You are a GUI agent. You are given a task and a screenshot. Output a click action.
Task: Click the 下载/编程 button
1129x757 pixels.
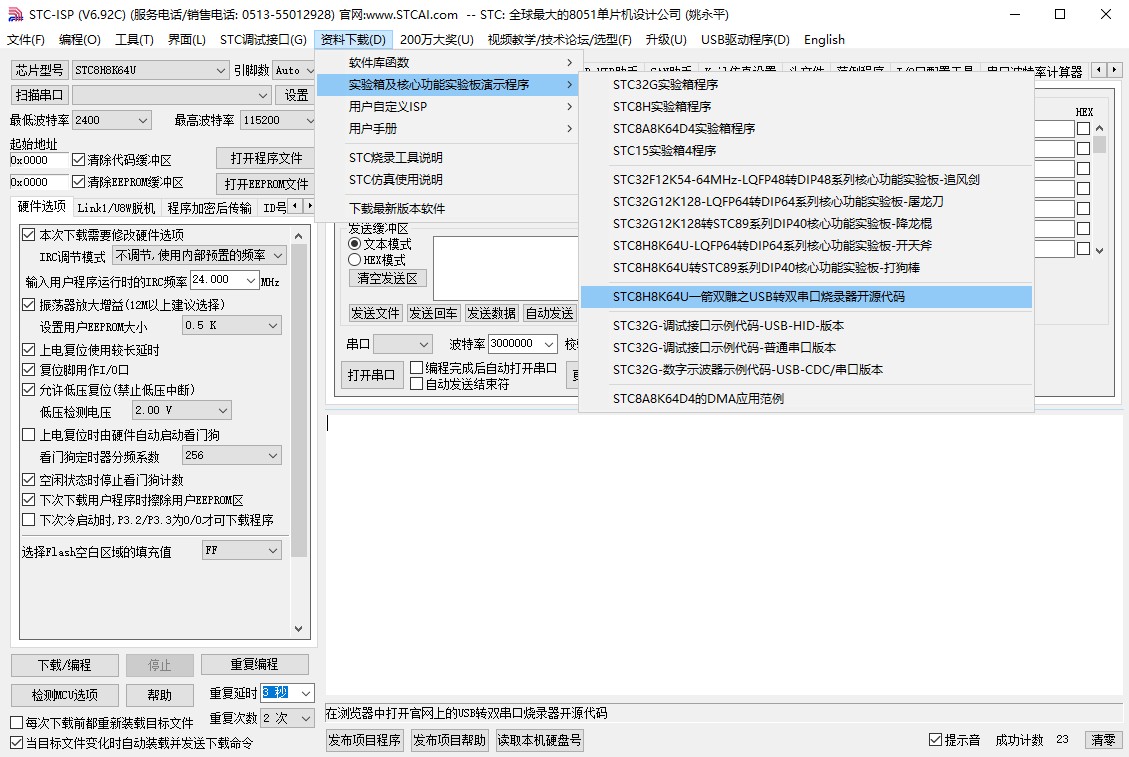coord(65,665)
